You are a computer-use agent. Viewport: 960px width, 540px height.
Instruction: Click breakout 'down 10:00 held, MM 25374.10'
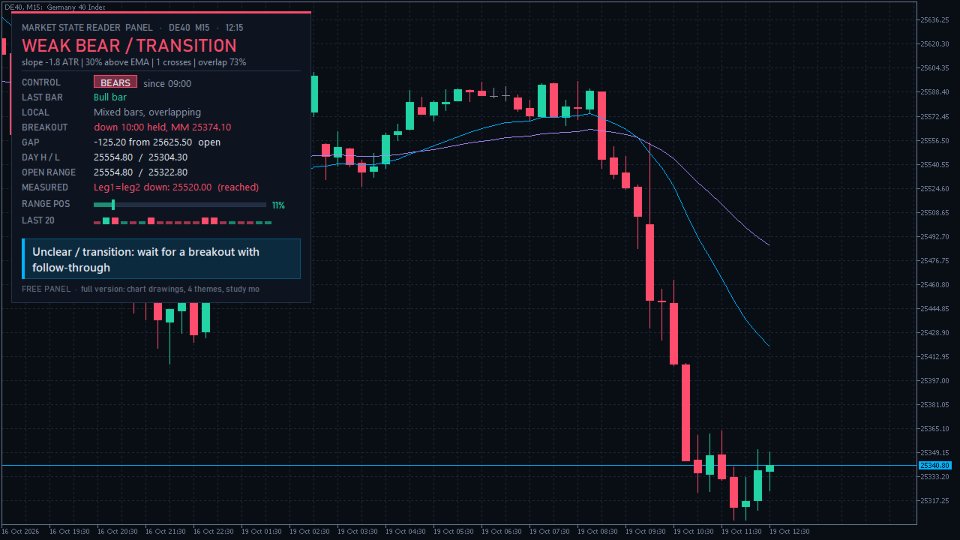(162, 127)
